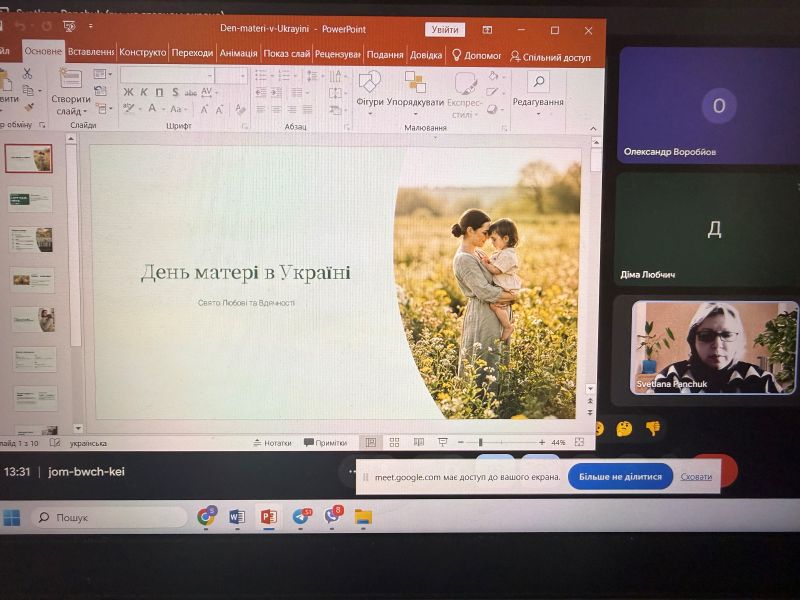The height and width of the screenshot is (600, 800).
Task: Click the zoom slider handle
Action: click(x=480, y=442)
